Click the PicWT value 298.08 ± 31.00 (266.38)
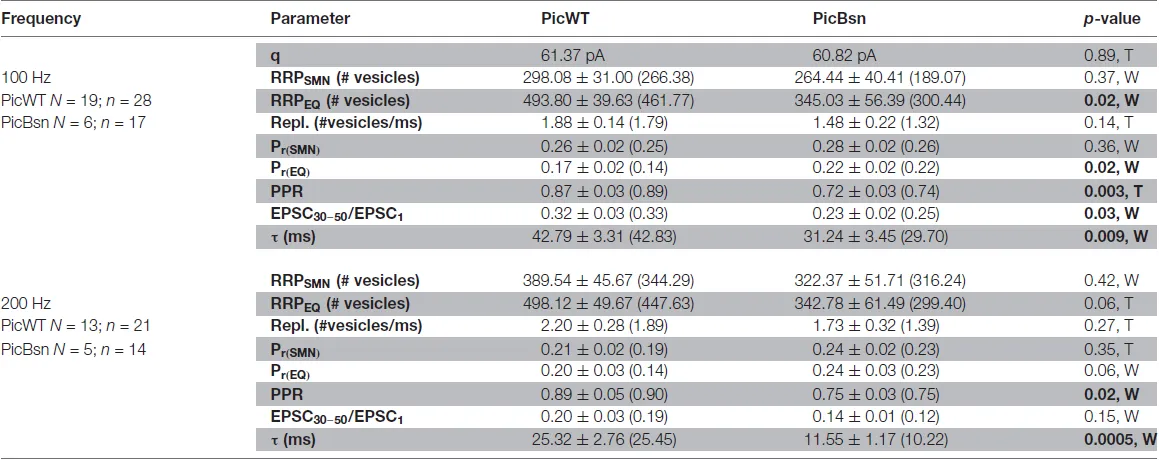1159x460 pixels. point(600,79)
